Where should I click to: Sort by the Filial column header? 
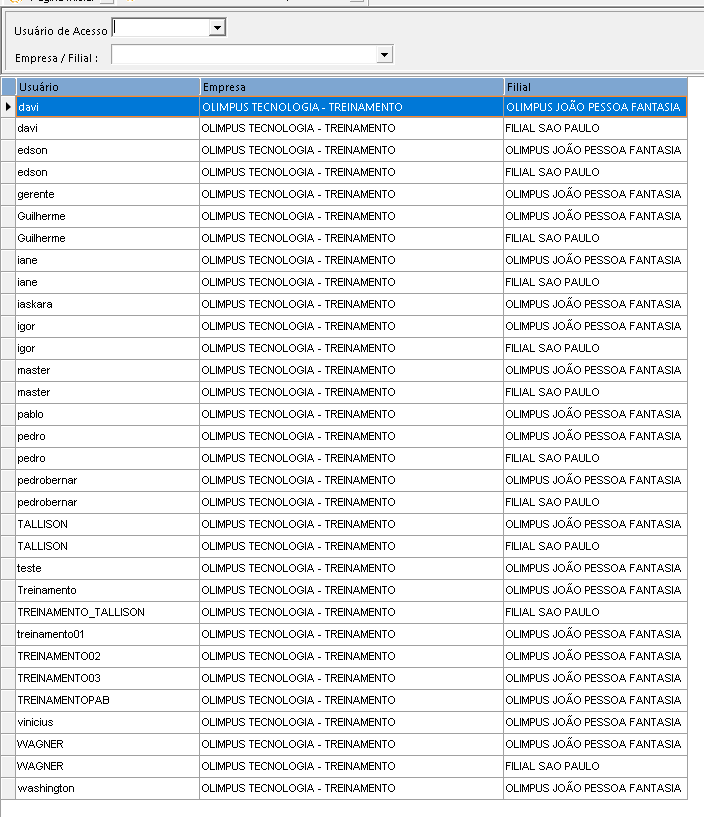tap(596, 87)
